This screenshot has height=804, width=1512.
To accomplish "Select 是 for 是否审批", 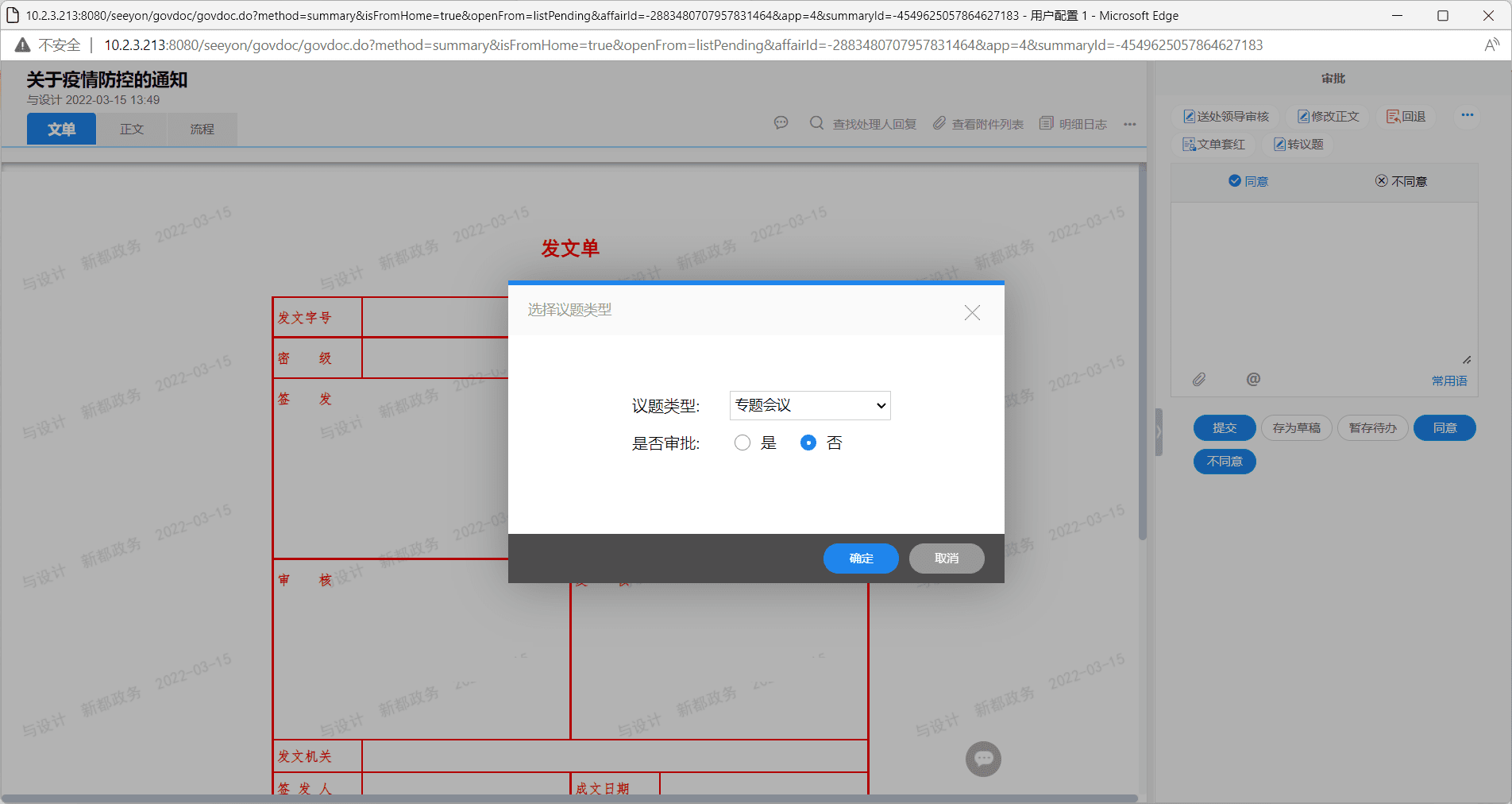I will pos(742,443).
